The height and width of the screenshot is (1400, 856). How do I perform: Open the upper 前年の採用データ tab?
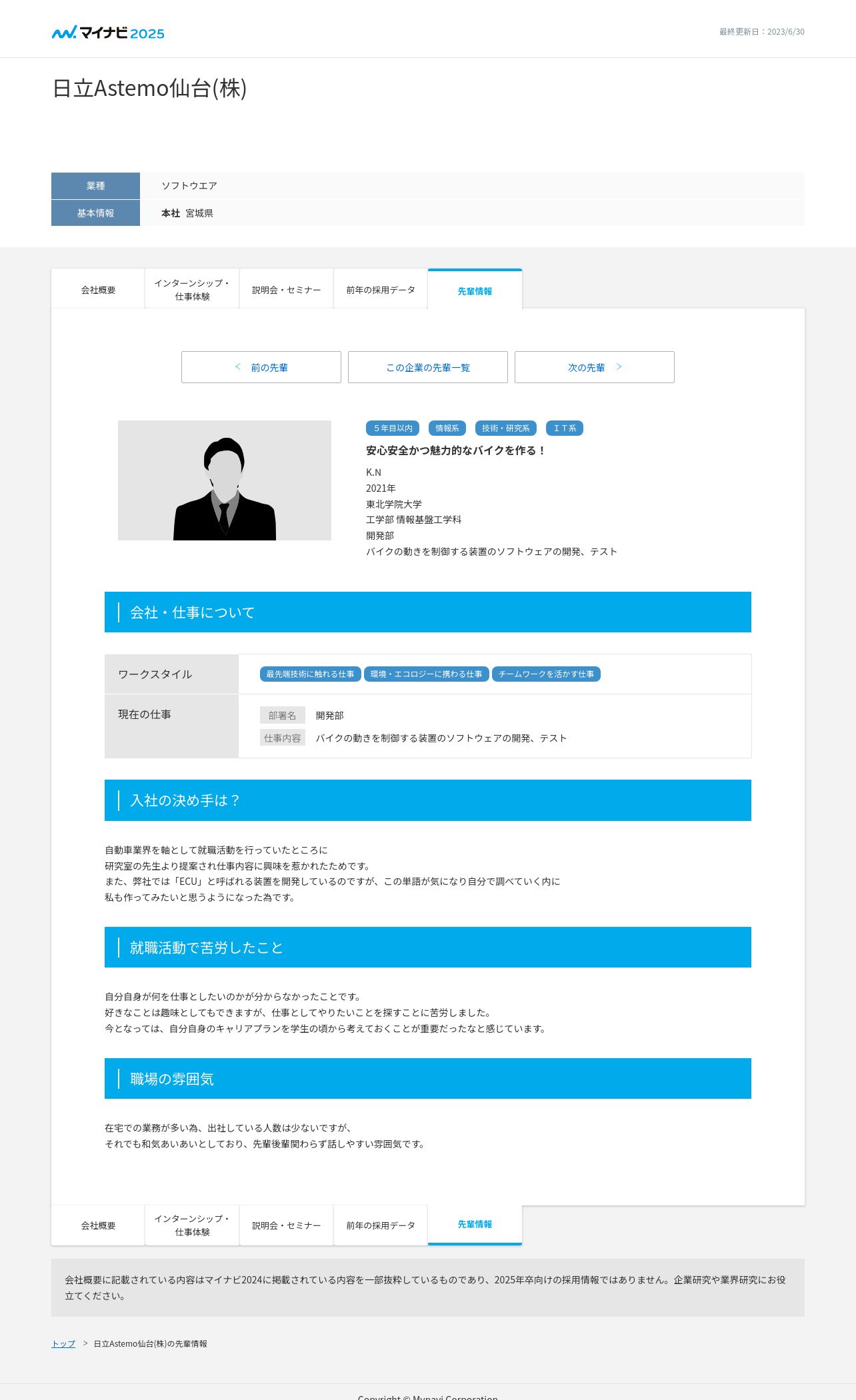(x=381, y=290)
